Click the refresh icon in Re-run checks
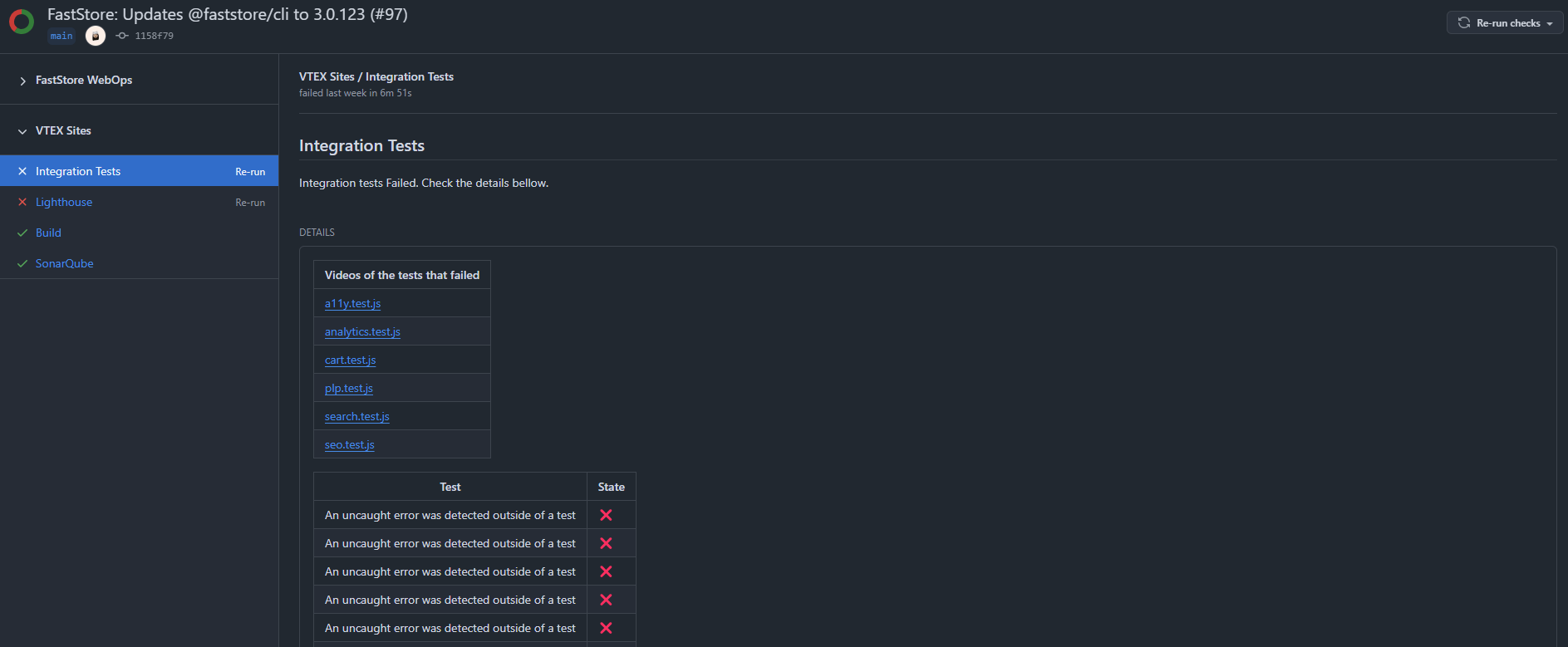Viewport: 1568px width, 647px height. coord(1464,22)
